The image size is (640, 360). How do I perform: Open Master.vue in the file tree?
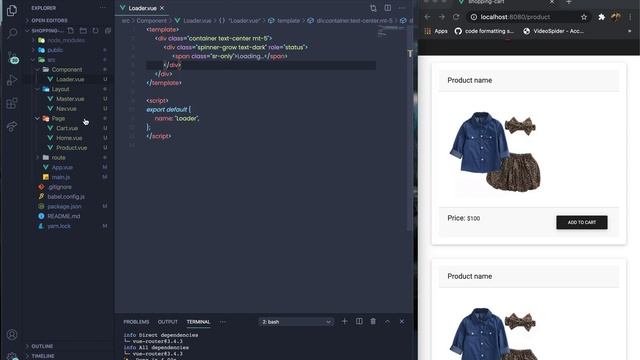click(x=70, y=99)
